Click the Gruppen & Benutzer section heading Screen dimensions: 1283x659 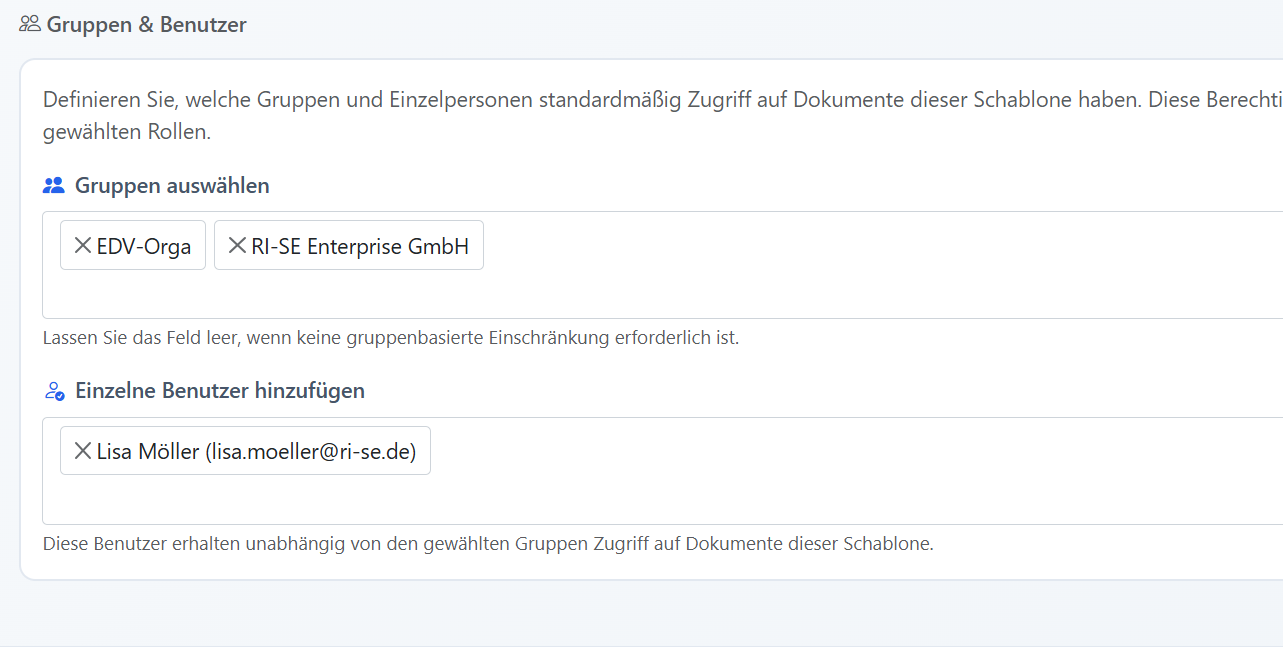pos(146,25)
